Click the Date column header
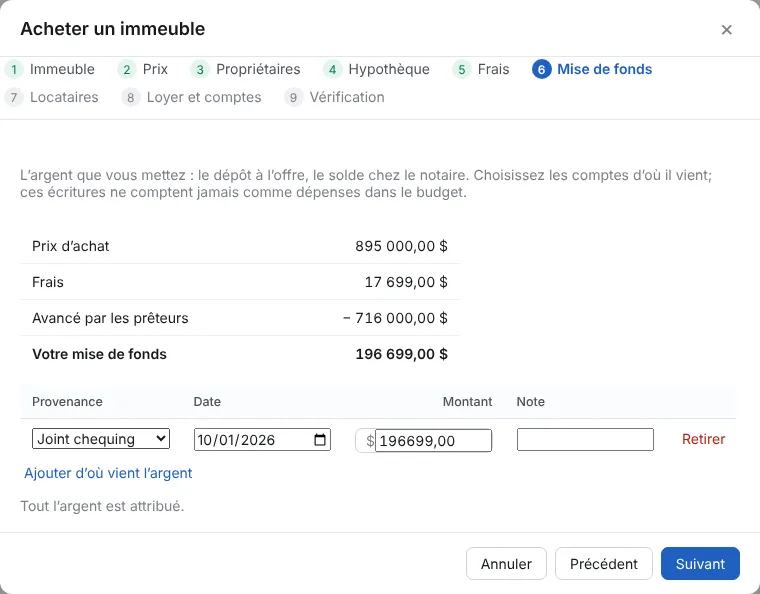760x594 pixels. pyautogui.click(x=207, y=402)
